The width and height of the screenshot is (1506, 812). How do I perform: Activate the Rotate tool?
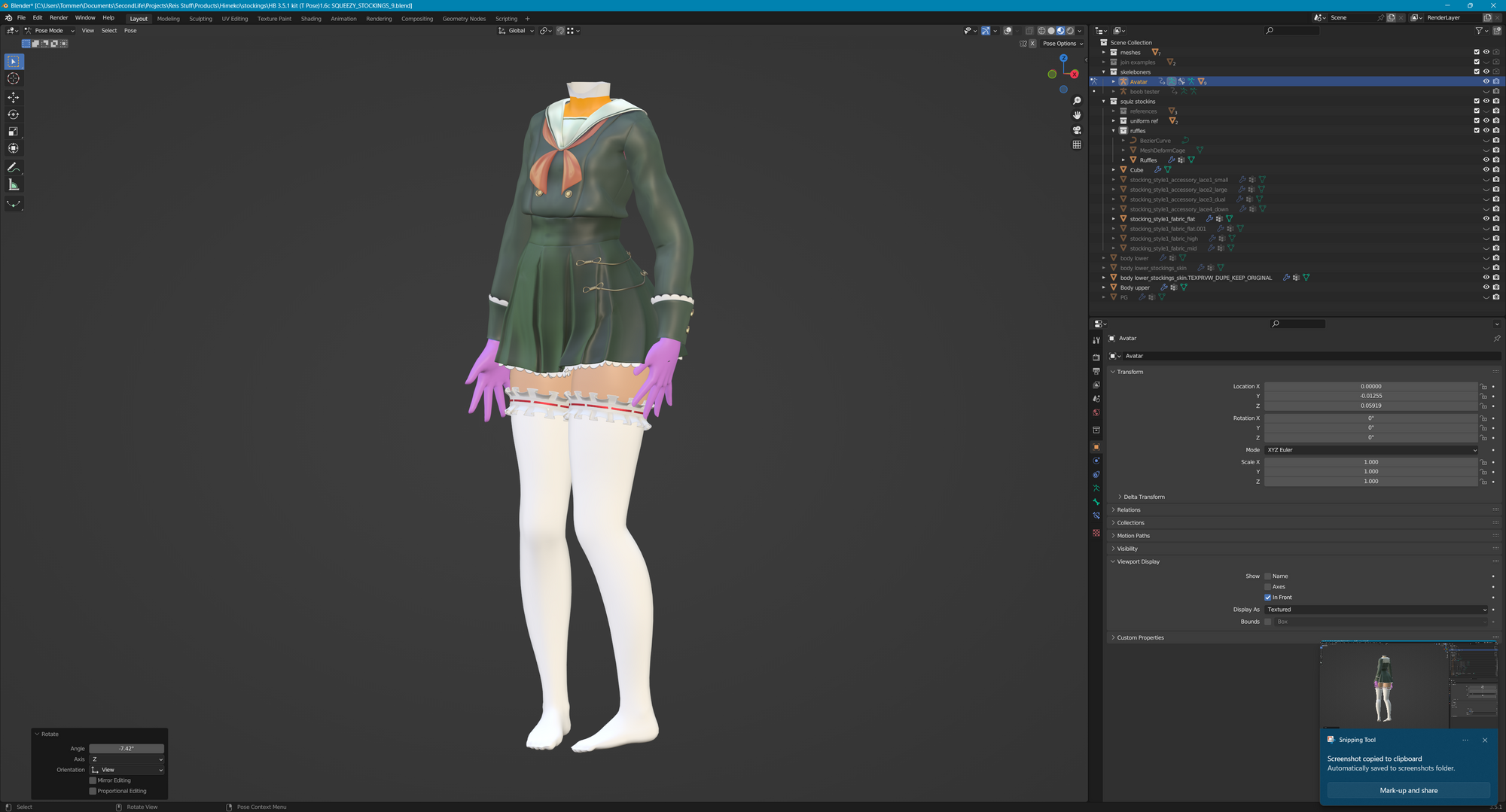[14, 114]
